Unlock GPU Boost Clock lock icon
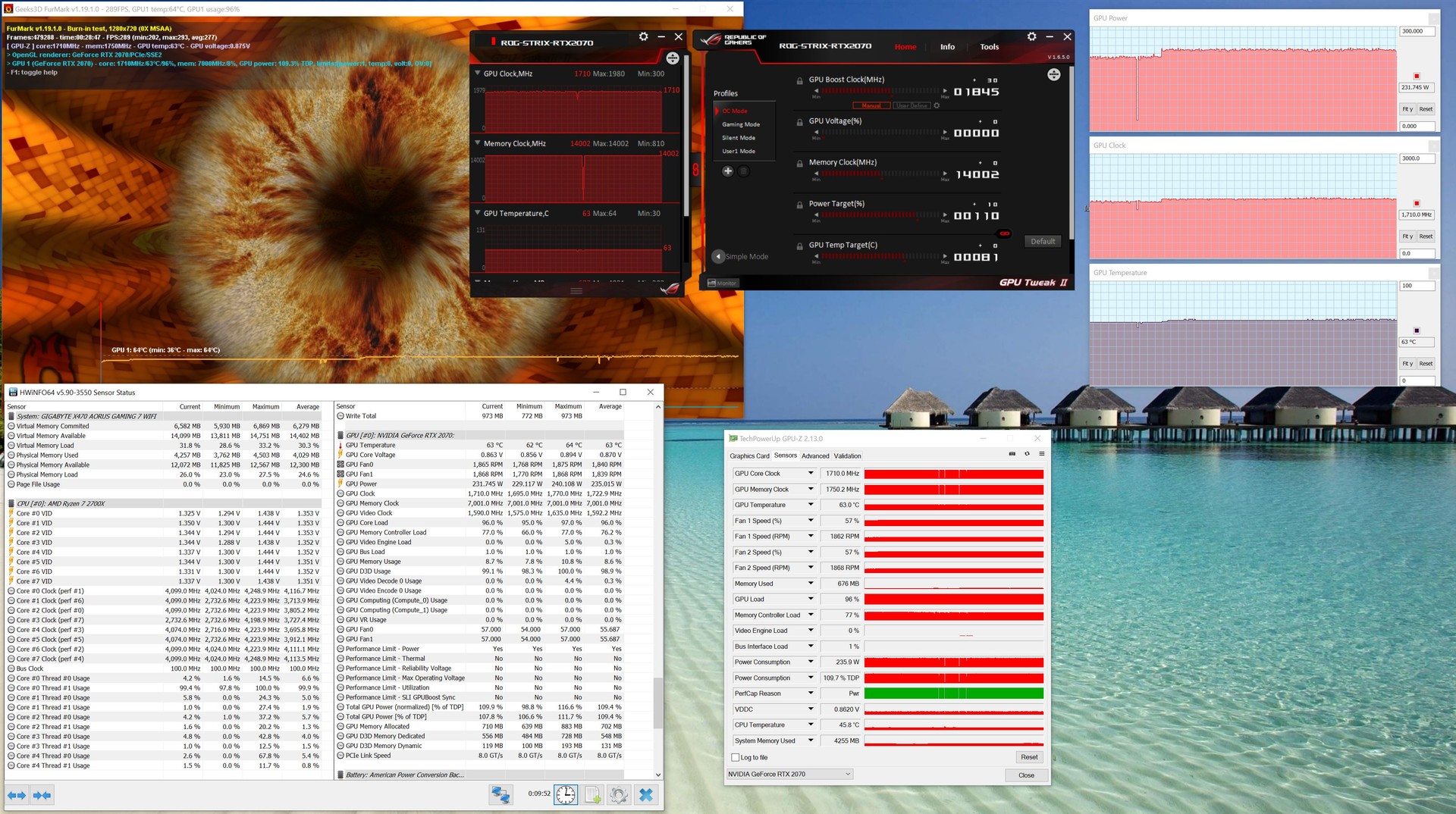The image size is (1456, 814). (x=799, y=80)
